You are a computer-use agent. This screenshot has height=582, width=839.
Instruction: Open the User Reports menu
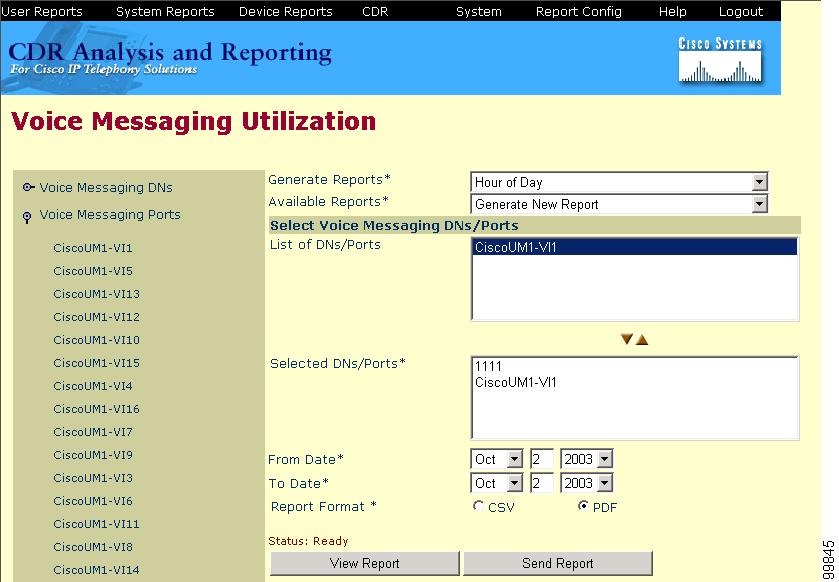pos(42,11)
